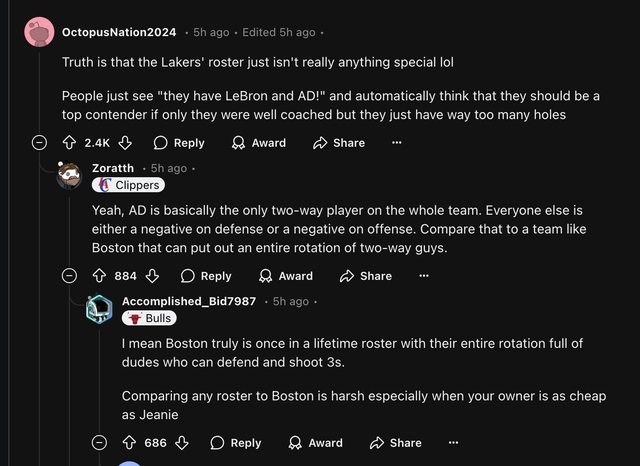Collapse Accomplished_Bid7987's reply thread

(99, 442)
